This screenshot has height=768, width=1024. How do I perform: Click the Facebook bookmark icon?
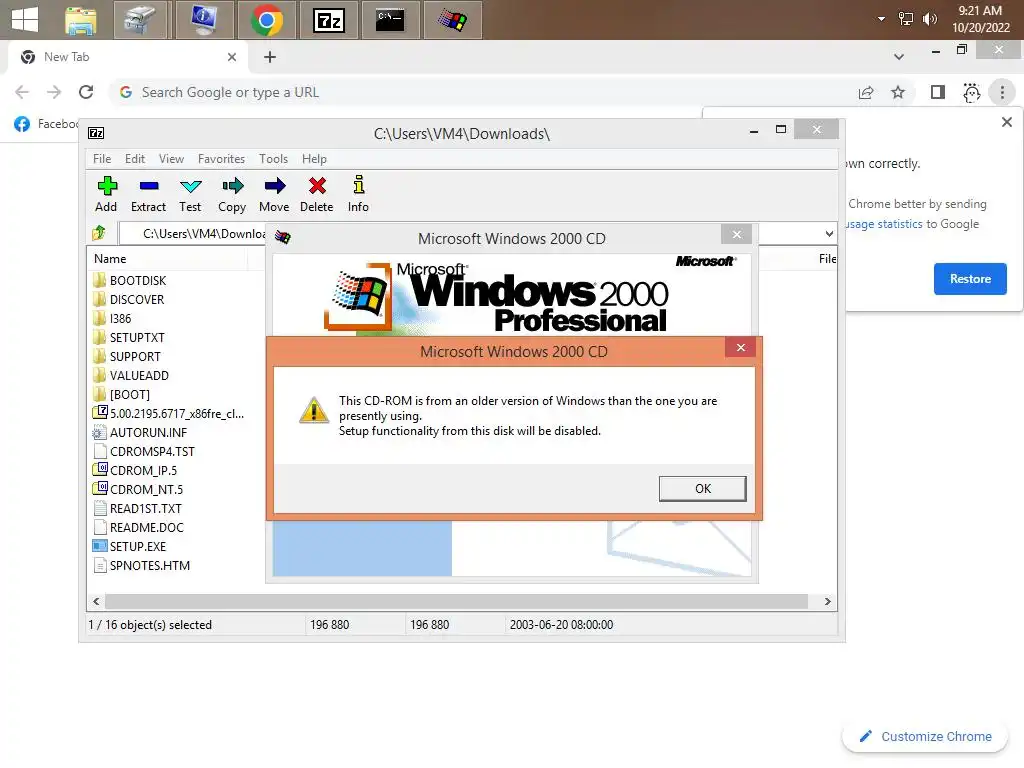click(x=22, y=124)
